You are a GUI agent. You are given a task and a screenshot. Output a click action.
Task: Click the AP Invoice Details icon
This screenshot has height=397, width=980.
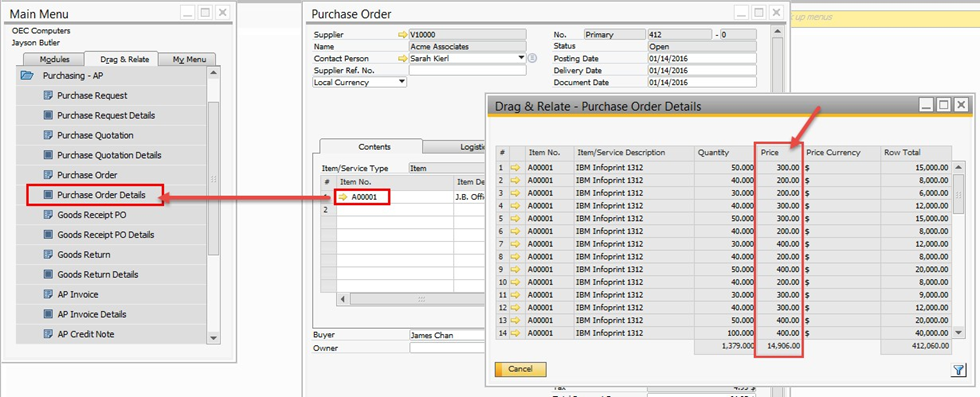[48, 314]
